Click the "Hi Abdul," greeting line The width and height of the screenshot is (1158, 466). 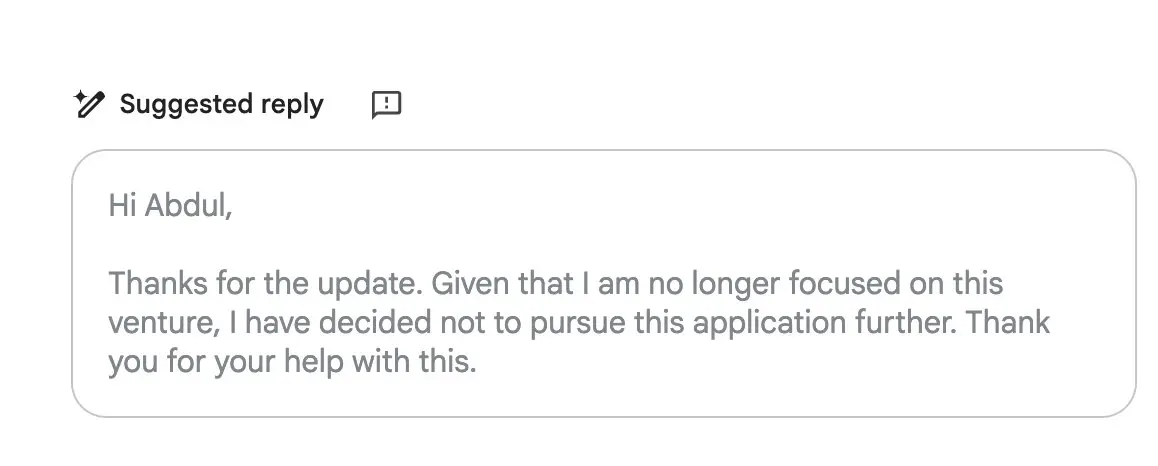171,205
